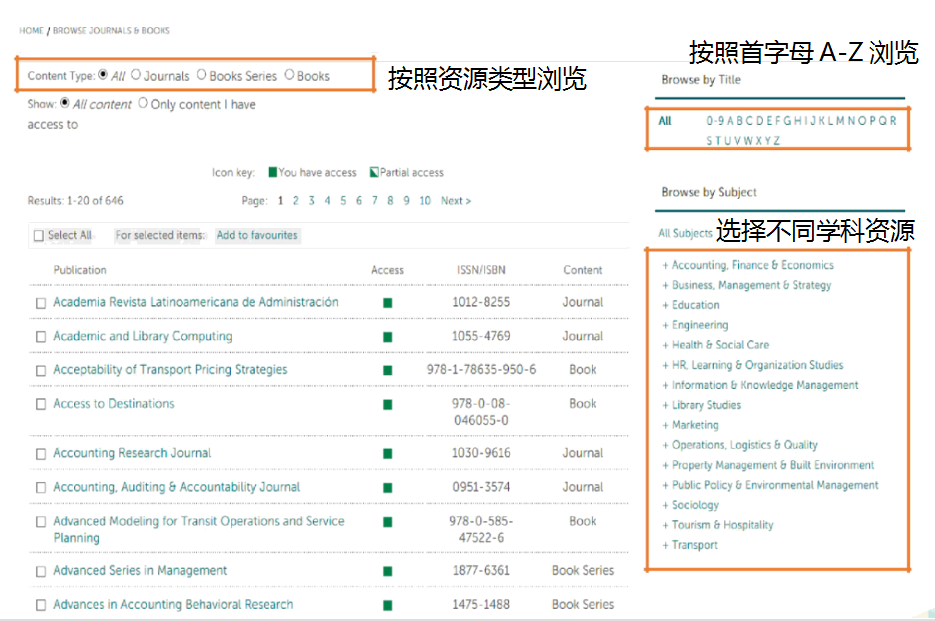Open Accounting, Auditing & Accountability Journal
The width and height of the screenshot is (935, 621).
177,487
